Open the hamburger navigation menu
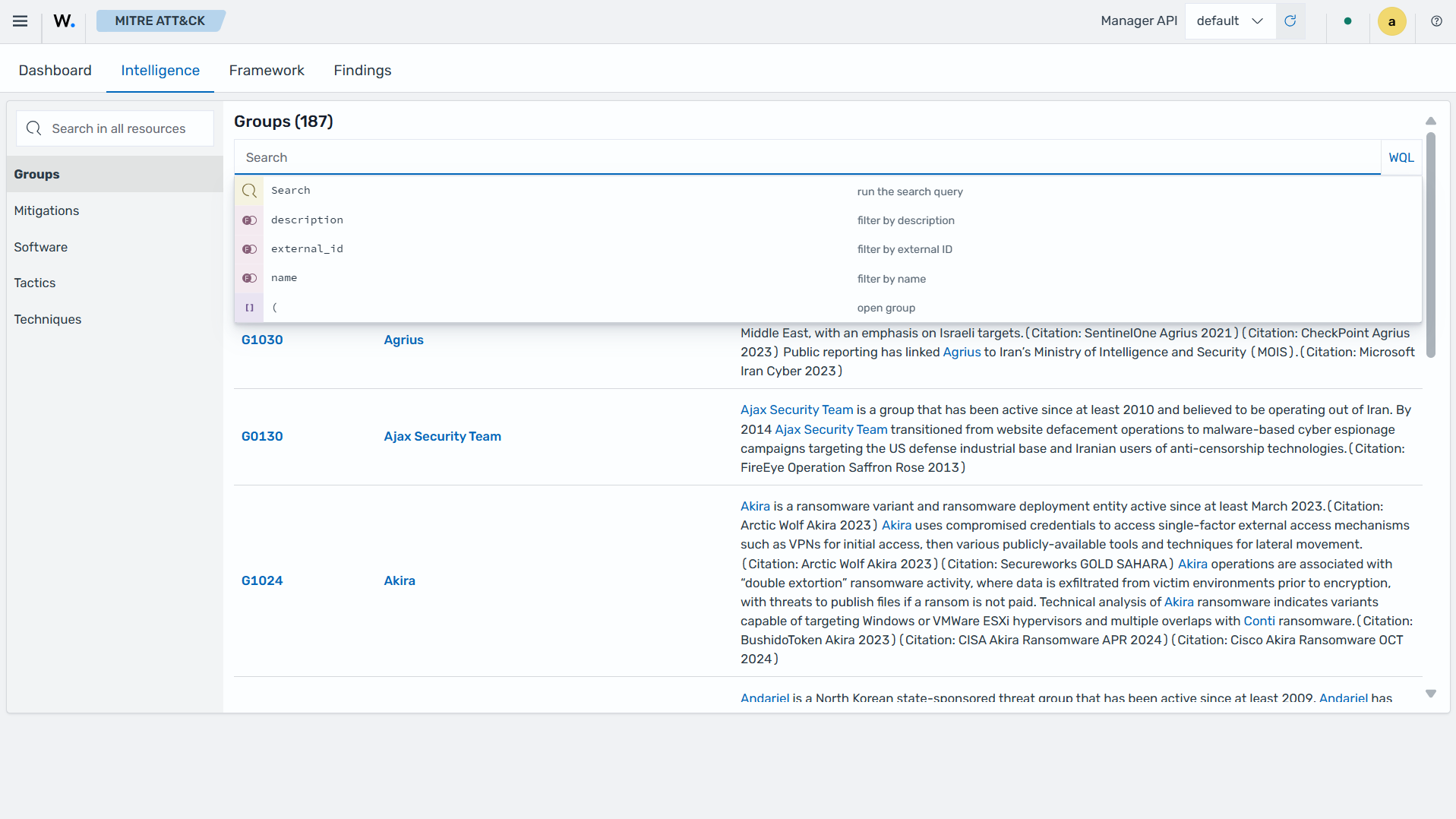Viewport: 1456px width, 819px height. pyautogui.click(x=21, y=21)
